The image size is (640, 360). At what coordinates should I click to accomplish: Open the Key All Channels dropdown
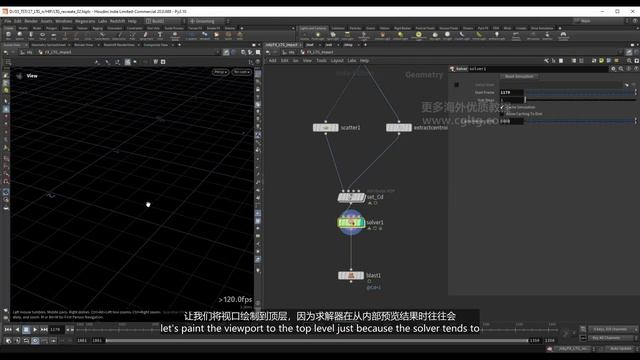point(613,338)
